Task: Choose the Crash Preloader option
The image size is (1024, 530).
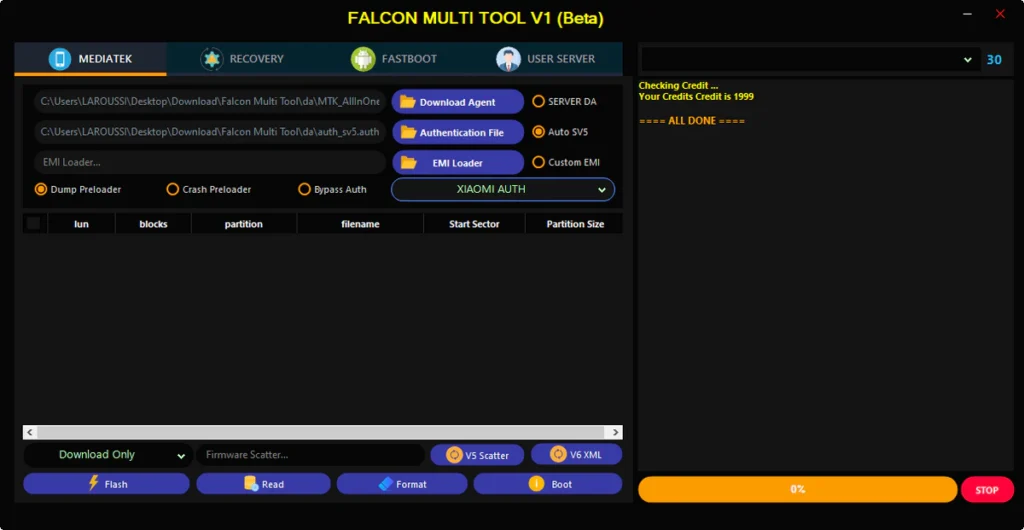Action: point(173,189)
